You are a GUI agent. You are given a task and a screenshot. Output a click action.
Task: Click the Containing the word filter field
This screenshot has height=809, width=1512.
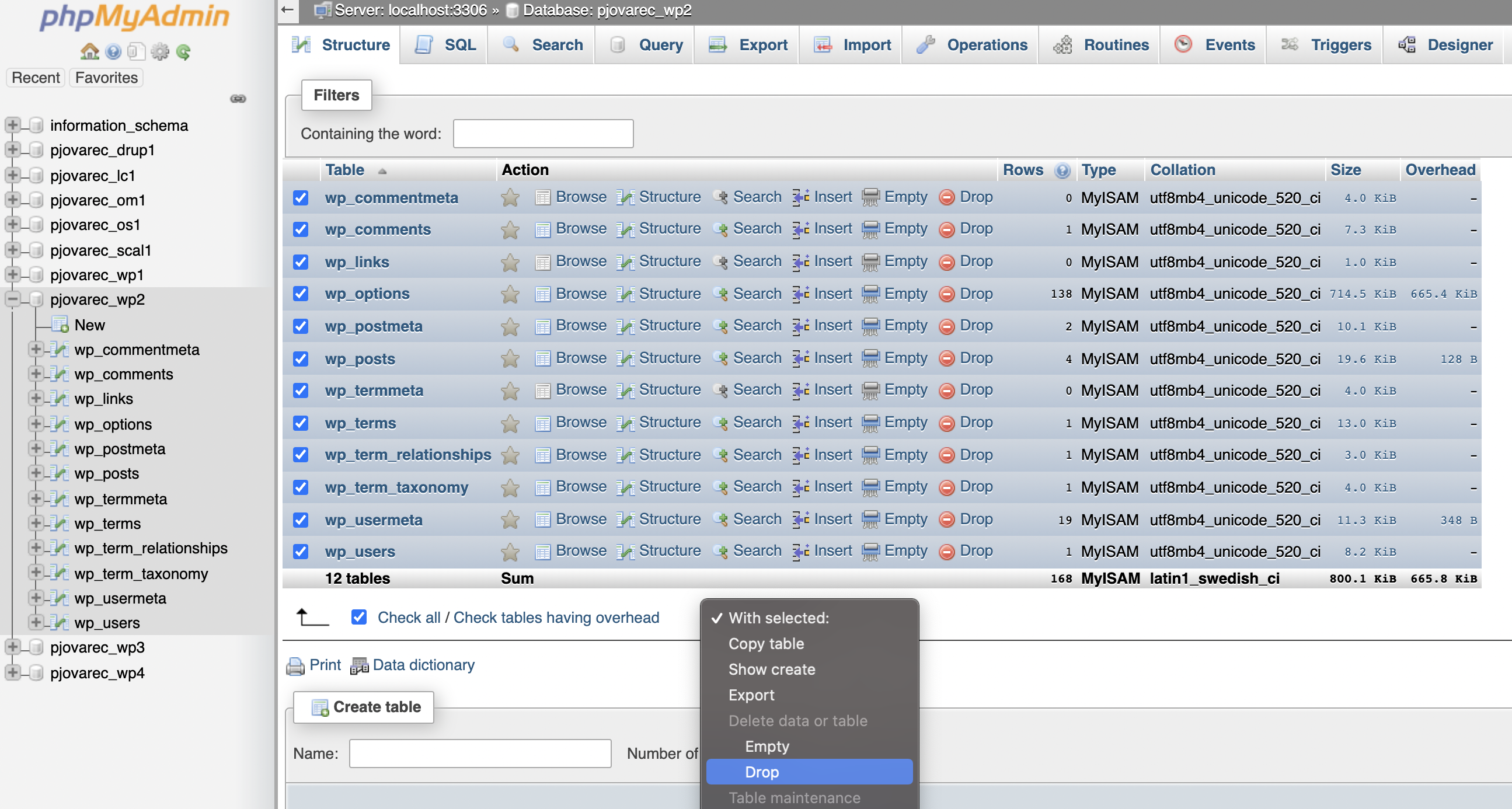543,134
